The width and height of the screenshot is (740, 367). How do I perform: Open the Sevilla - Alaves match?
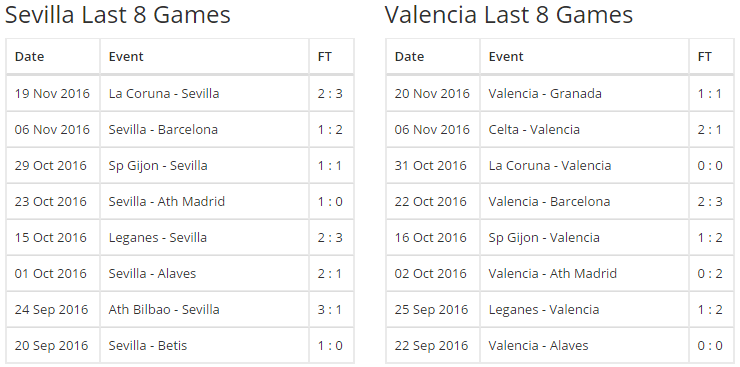point(152,274)
